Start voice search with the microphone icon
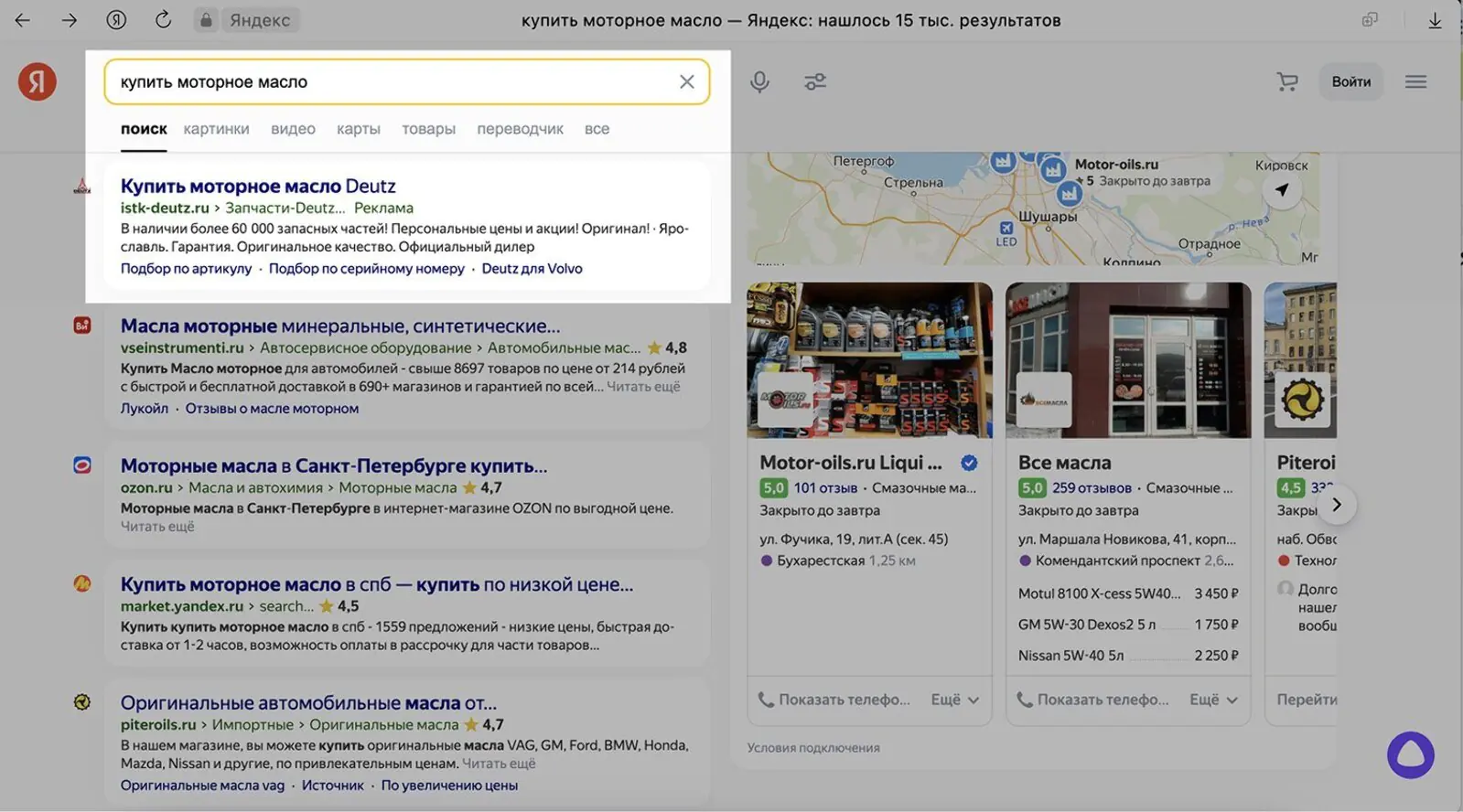 click(x=759, y=82)
